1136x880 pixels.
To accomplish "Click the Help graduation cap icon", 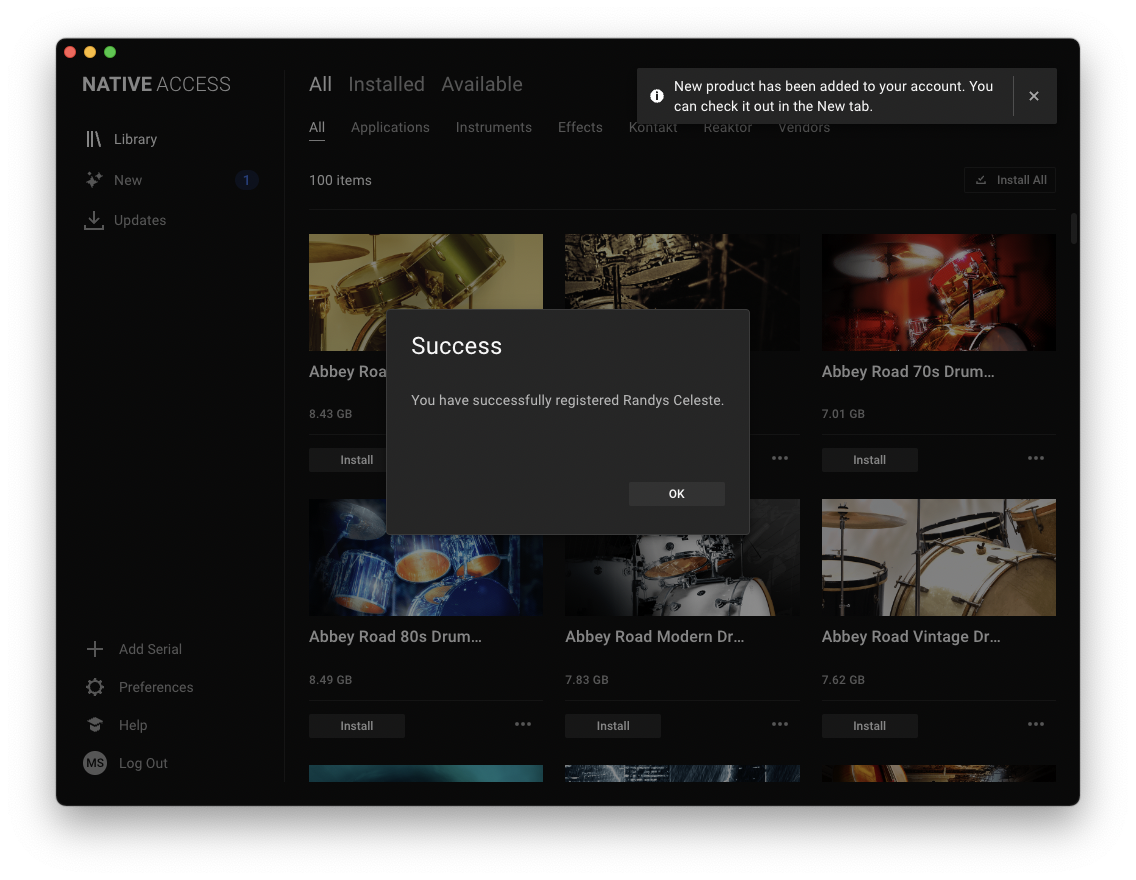I will pyautogui.click(x=95, y=725).
